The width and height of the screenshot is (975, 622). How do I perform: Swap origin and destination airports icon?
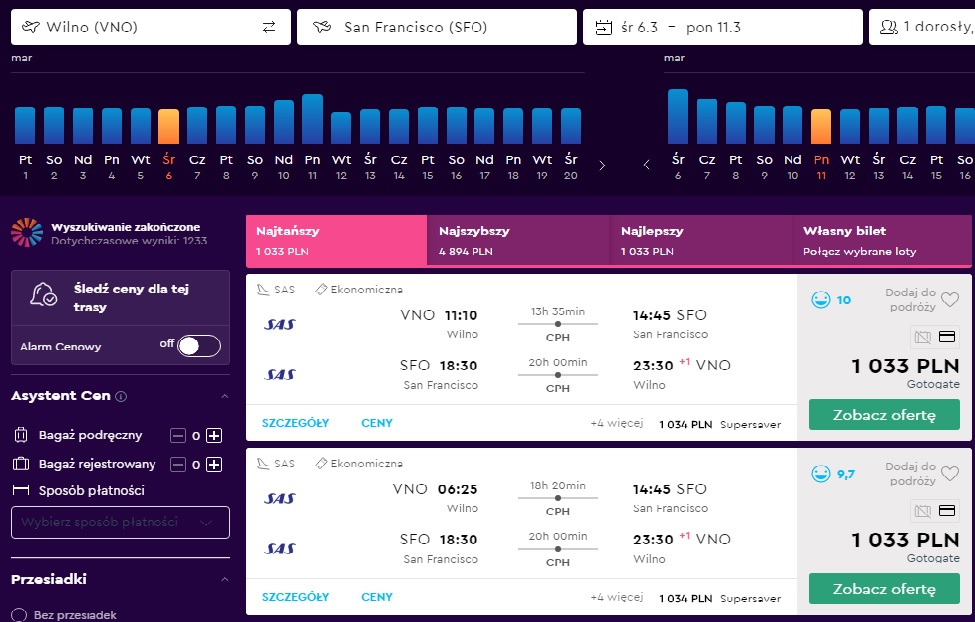point(269,27)
